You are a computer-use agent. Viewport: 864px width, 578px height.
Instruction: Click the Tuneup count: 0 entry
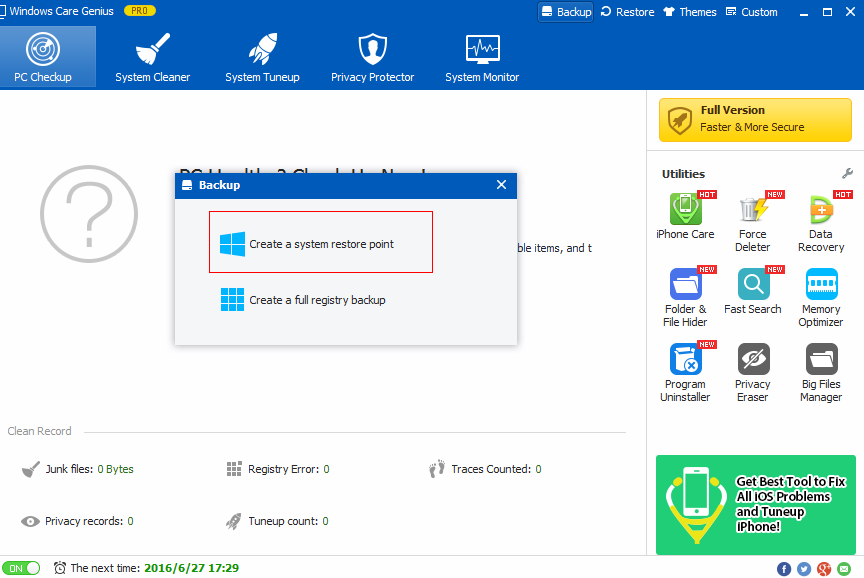[277, 521]
